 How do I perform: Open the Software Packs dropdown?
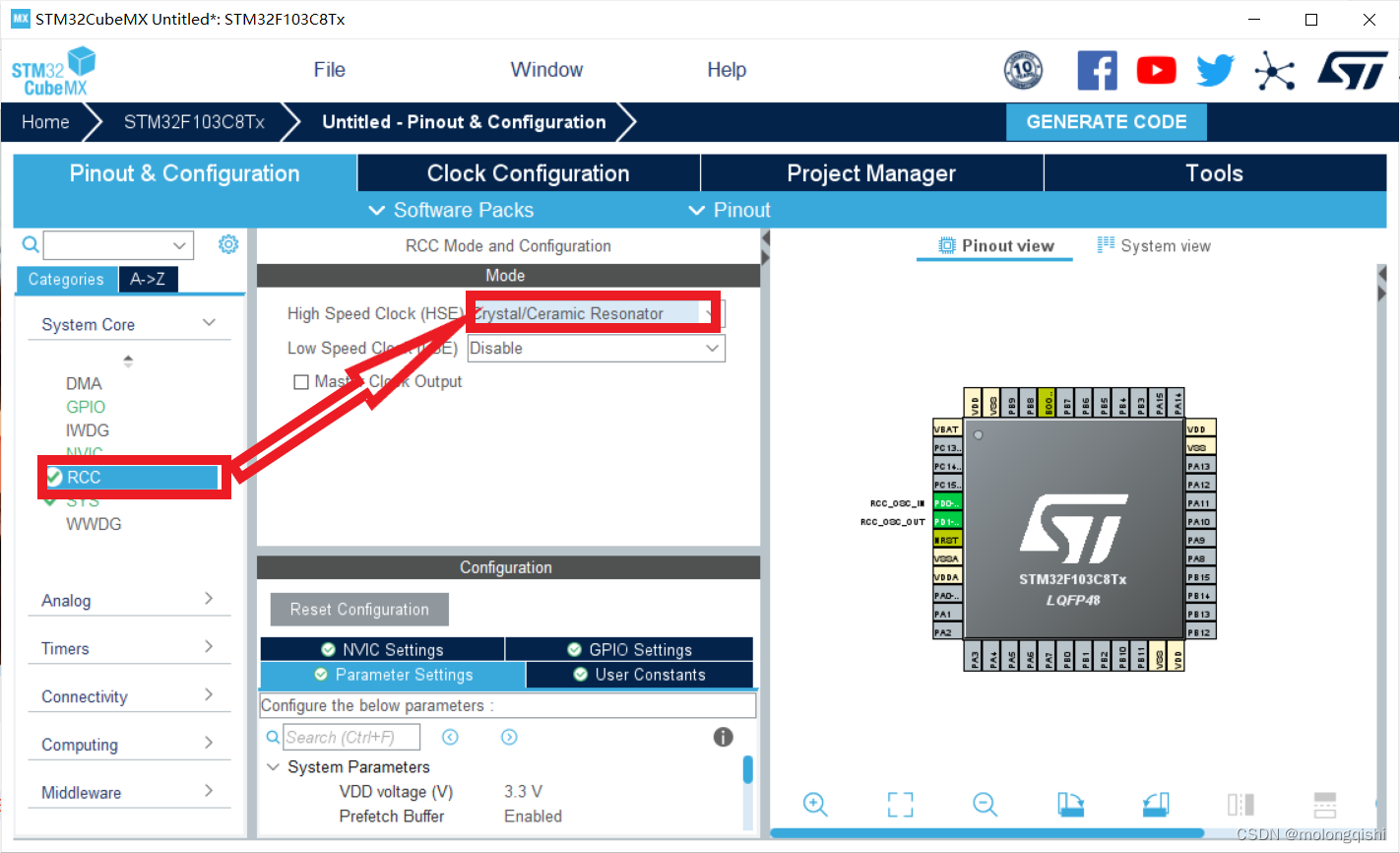click(x=451, y=210)
